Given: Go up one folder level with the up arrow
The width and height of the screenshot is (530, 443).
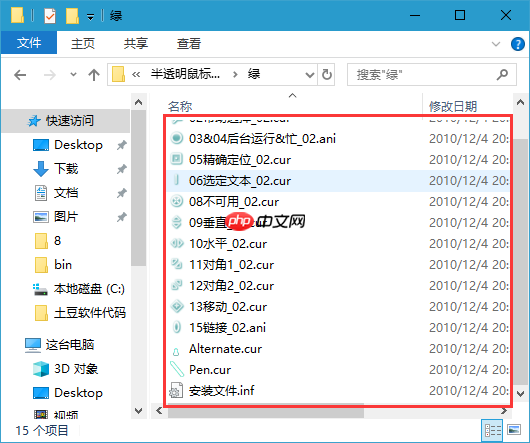Looking at the screenshot, I should [x=94, y=75].
